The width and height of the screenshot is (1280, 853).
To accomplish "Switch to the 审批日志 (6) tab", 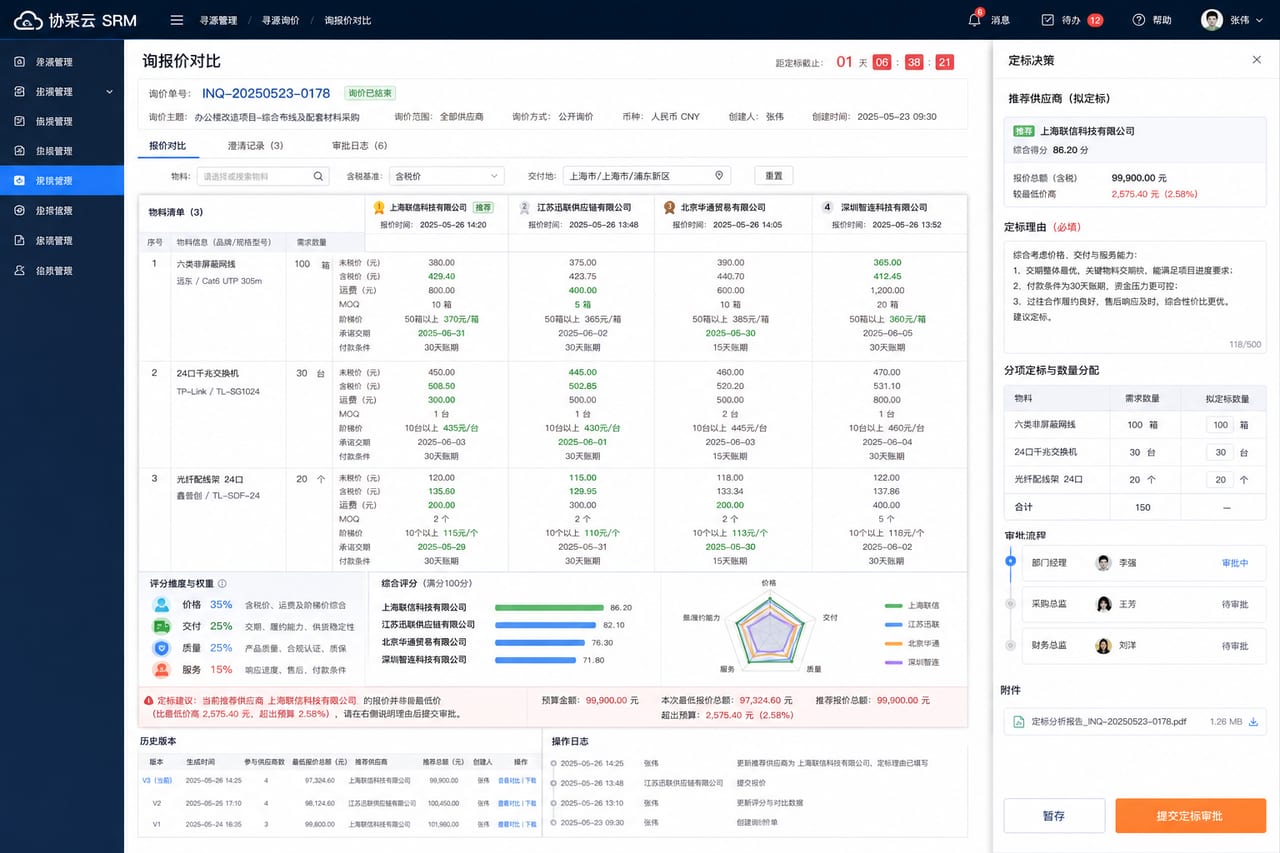I will click(x=359, y=146).
